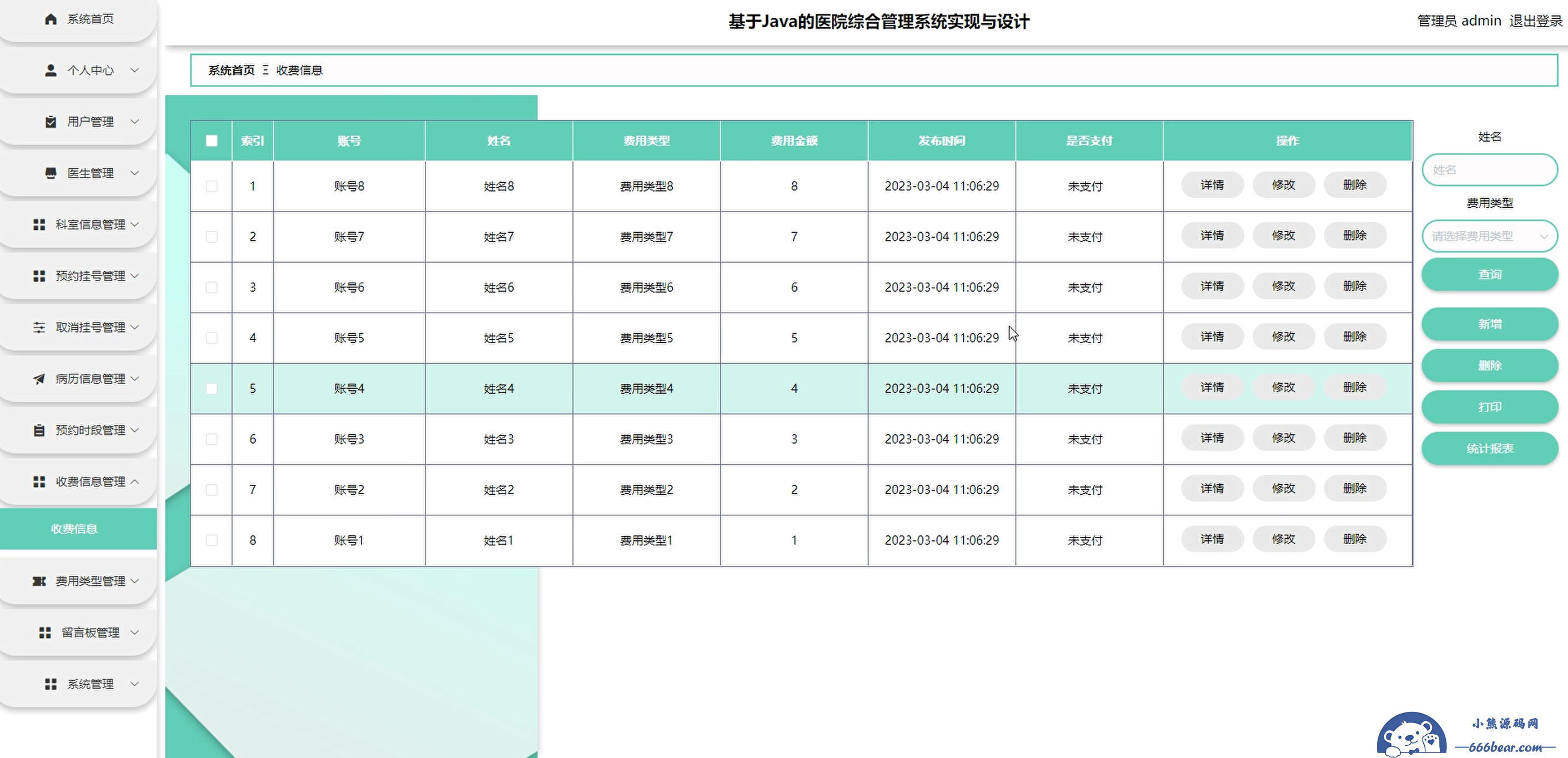The image size is (1568, 758).
Task: Click the grid icon for 预约挂号管理
Action: coord(39,276)
